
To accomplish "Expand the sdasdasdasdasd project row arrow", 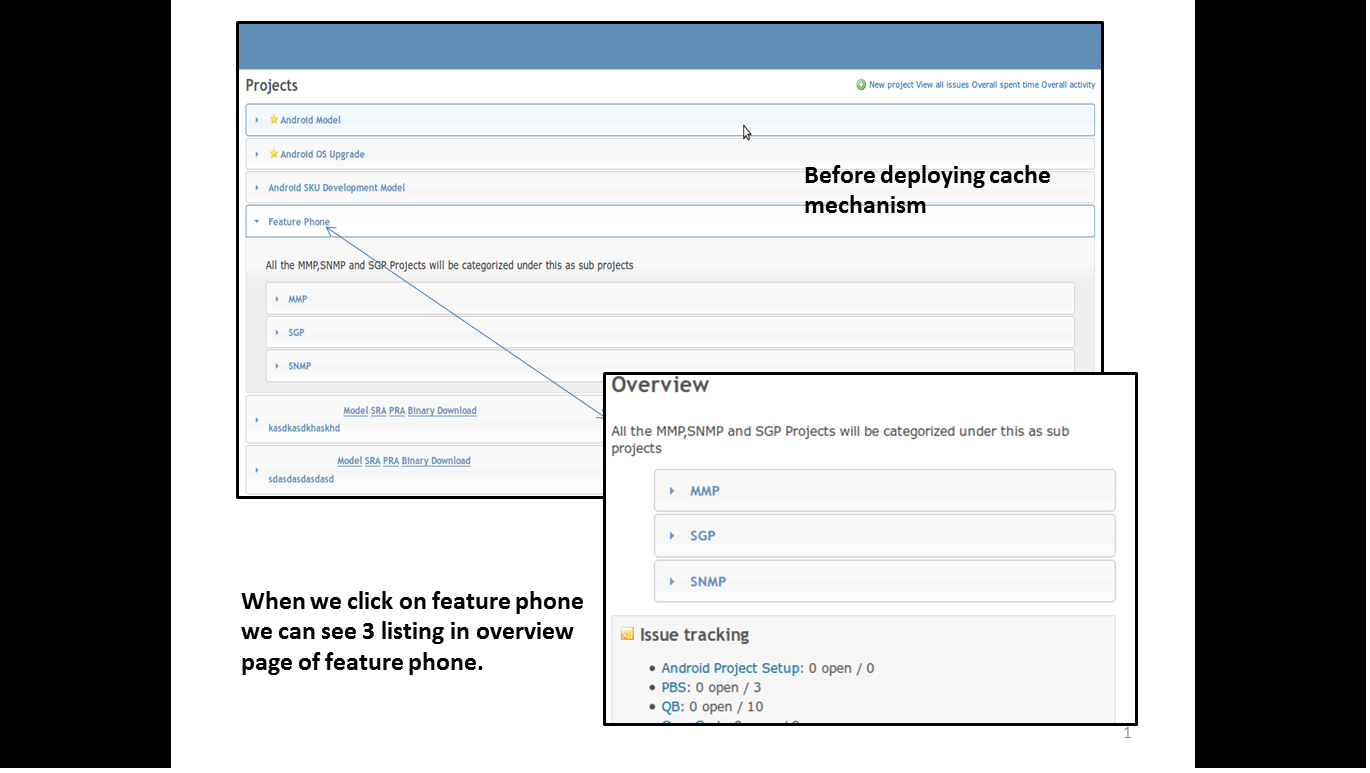I will (257, 470).
